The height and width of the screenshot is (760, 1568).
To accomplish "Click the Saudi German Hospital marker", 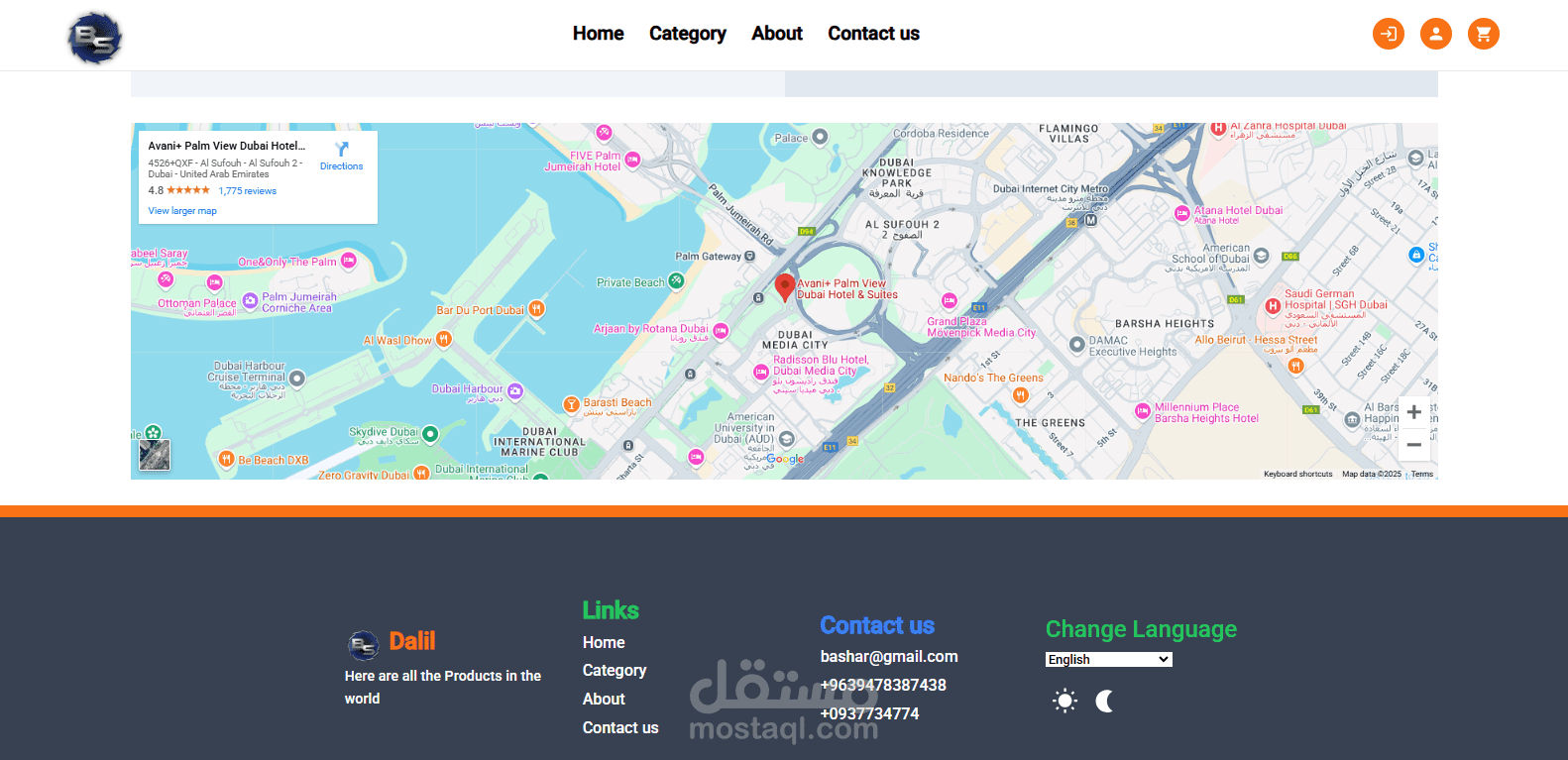I will (1274, 306).
